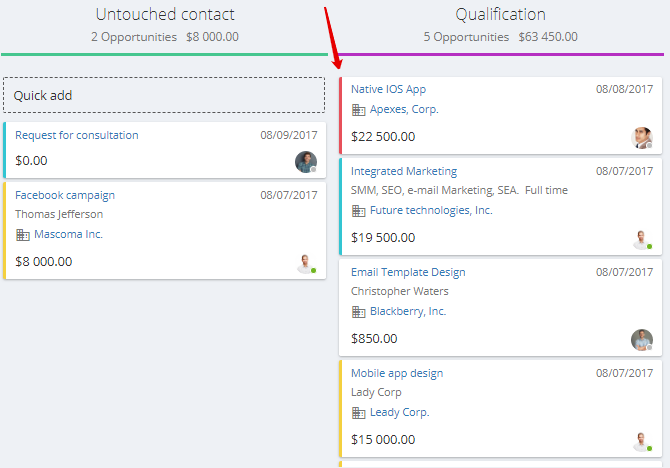Open the Mobile app design opportunity
This screenshot has width=670, height=468.
pos(397,373)
